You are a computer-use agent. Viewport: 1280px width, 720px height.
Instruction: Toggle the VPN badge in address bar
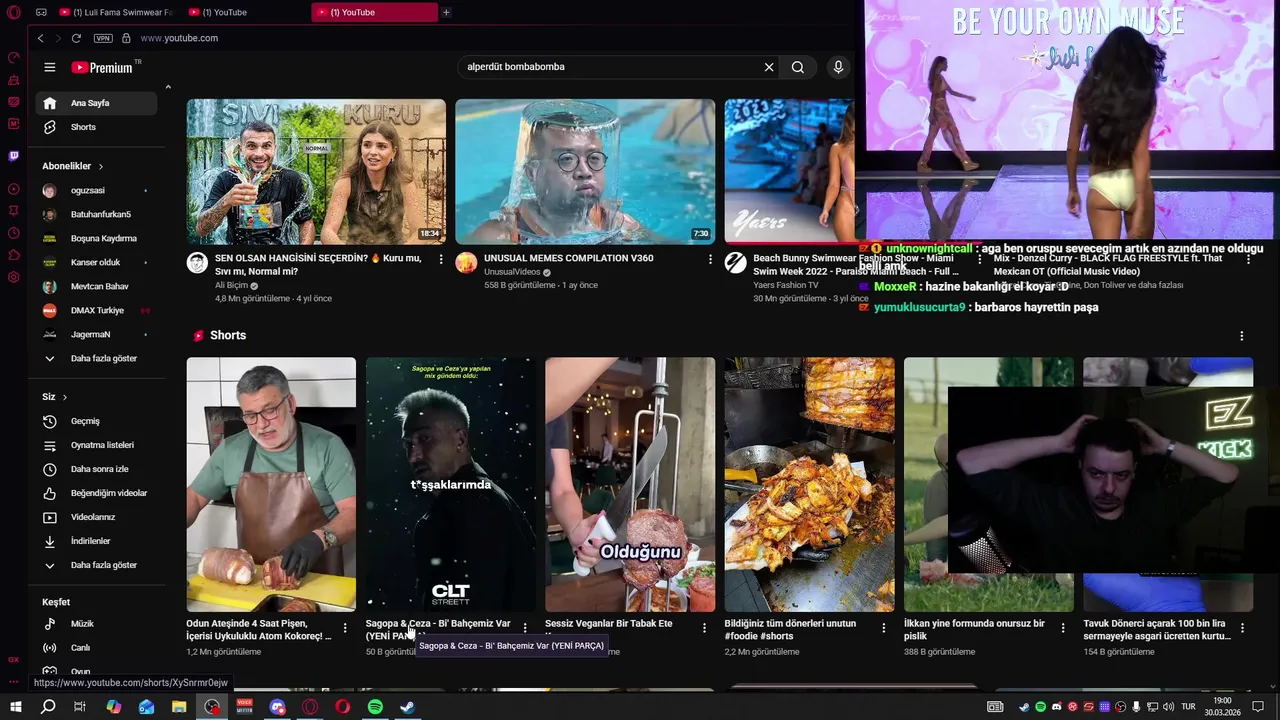[x=103, y=38]
